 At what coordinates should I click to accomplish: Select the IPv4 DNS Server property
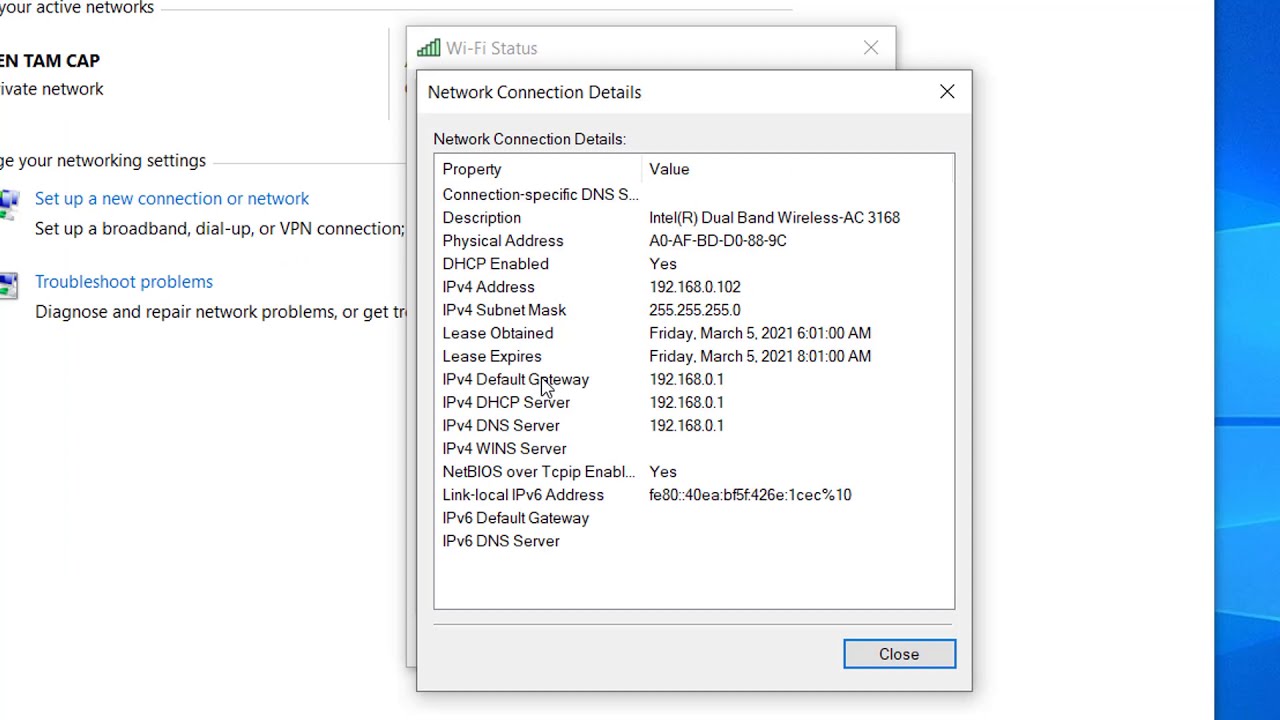[501, 425]
